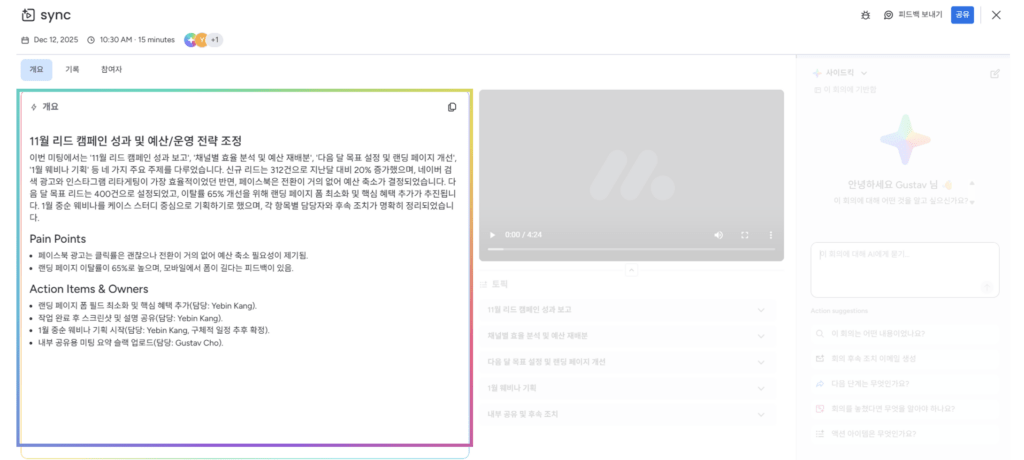Click the +1 participant avatars badge
This screenshot has height=460, width=1024.
[x=214, y=40]
